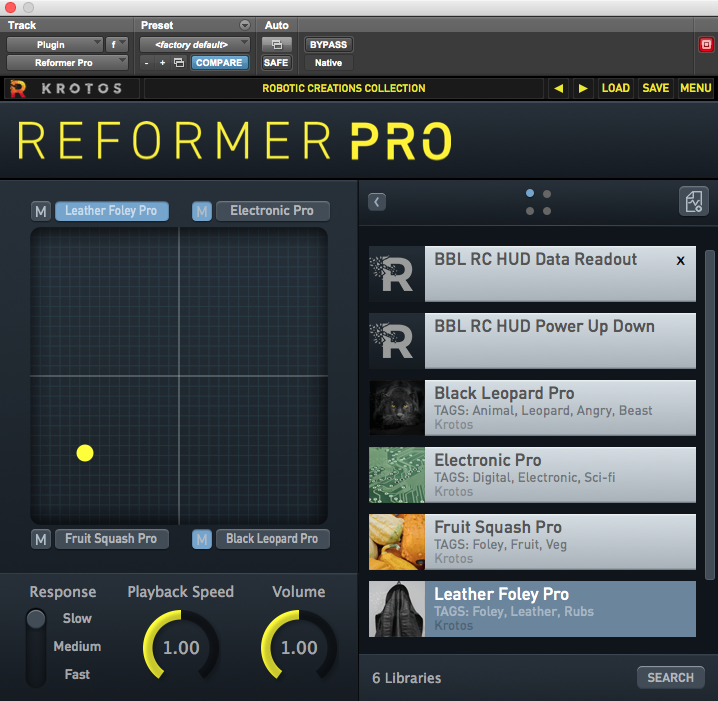Click BBL RC HUD Data Readout logo thumbnail
This screenshot has height=701, width=718.
[397, 274]
